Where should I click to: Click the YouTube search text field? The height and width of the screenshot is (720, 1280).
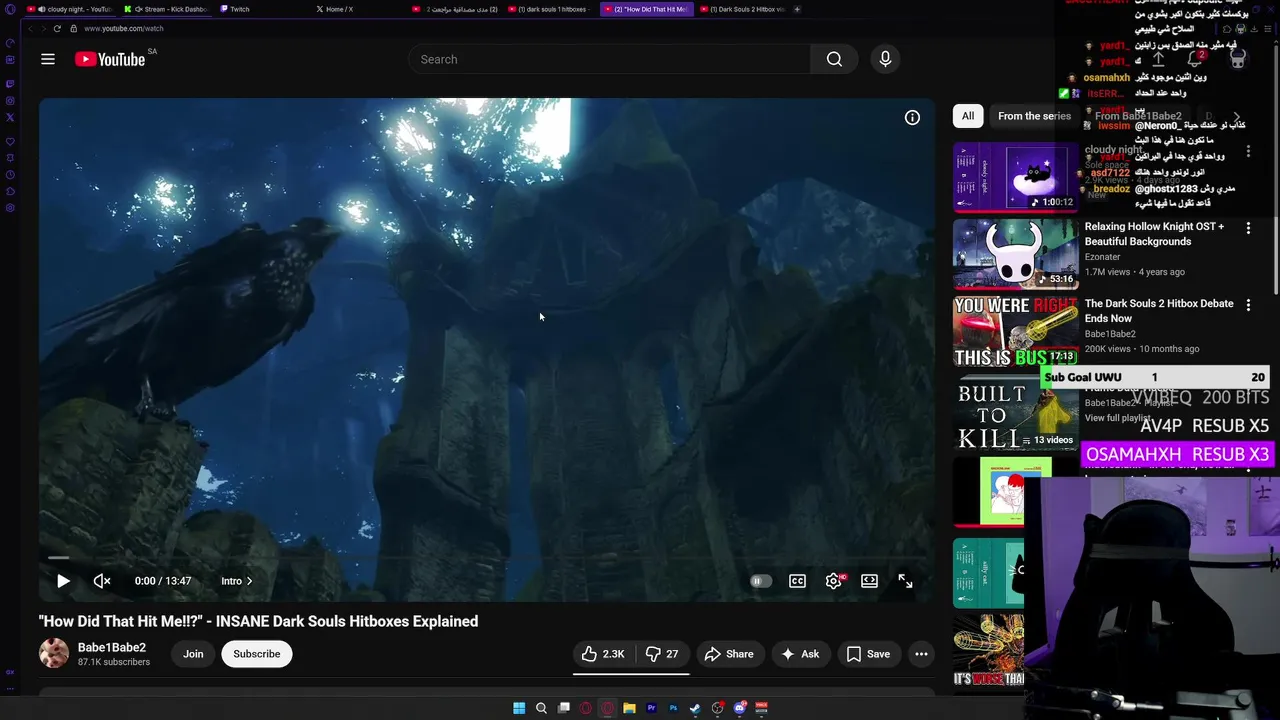tap(609, 59)
